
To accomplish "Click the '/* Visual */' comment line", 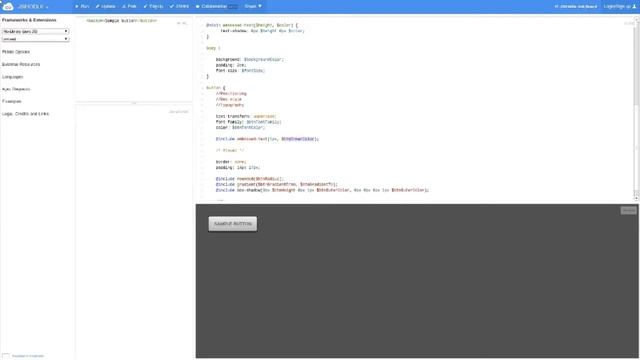I will click(x=230, y=150).
